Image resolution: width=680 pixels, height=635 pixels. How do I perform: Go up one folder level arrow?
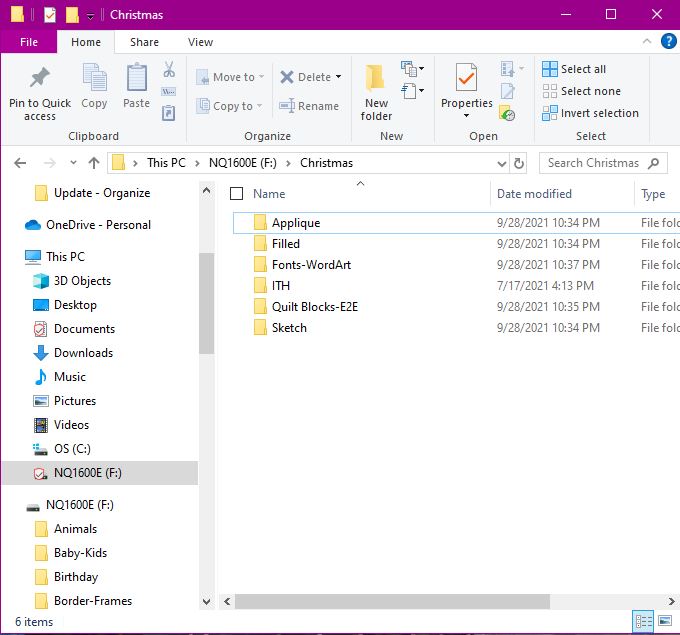[x=94, y=163]
